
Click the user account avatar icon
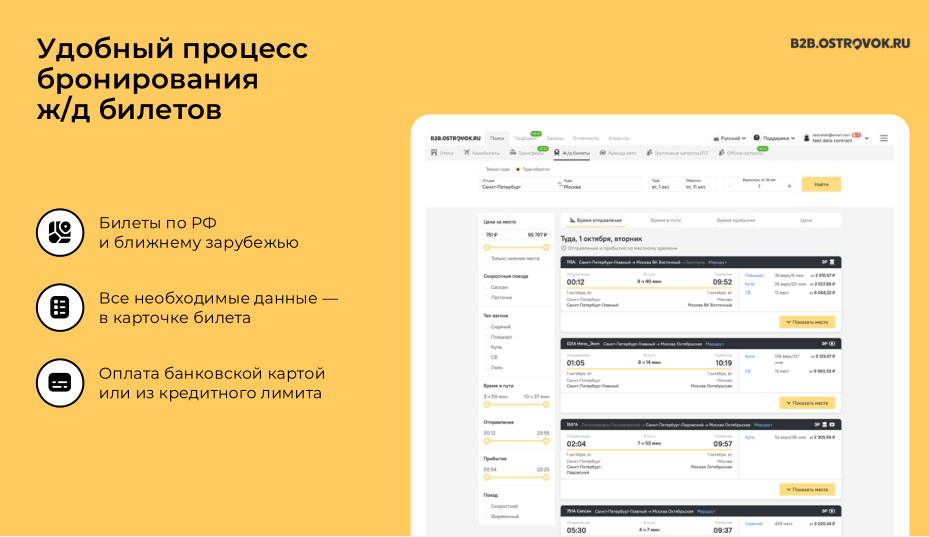point(806,138)
